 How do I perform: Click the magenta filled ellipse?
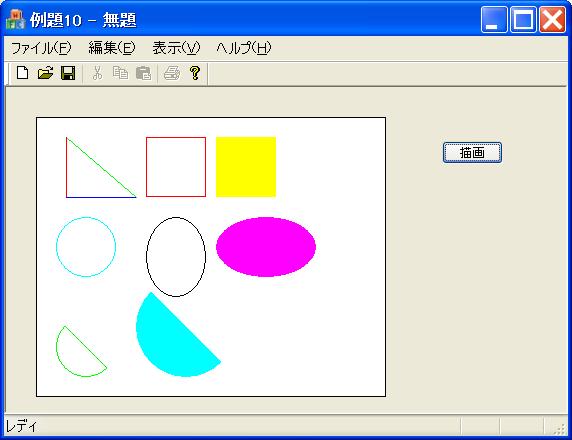(266, 247)
